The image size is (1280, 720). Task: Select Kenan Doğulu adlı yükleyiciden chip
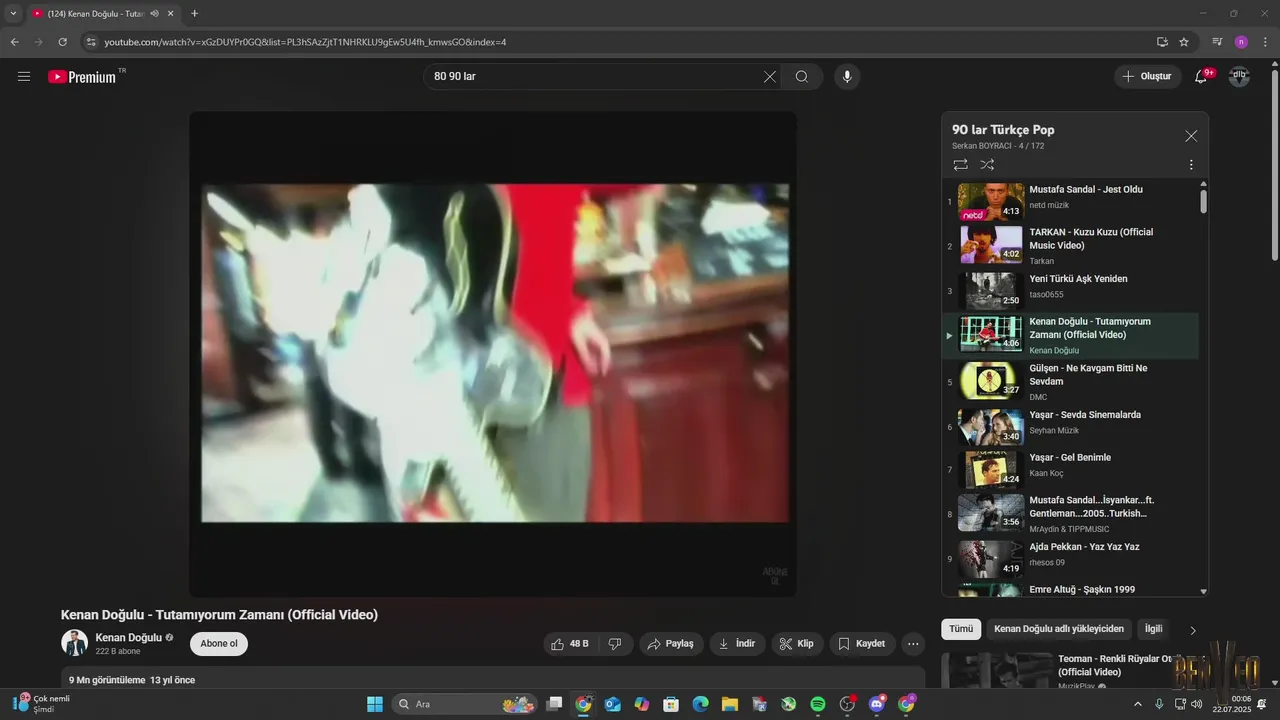[x=1059, y=629]
